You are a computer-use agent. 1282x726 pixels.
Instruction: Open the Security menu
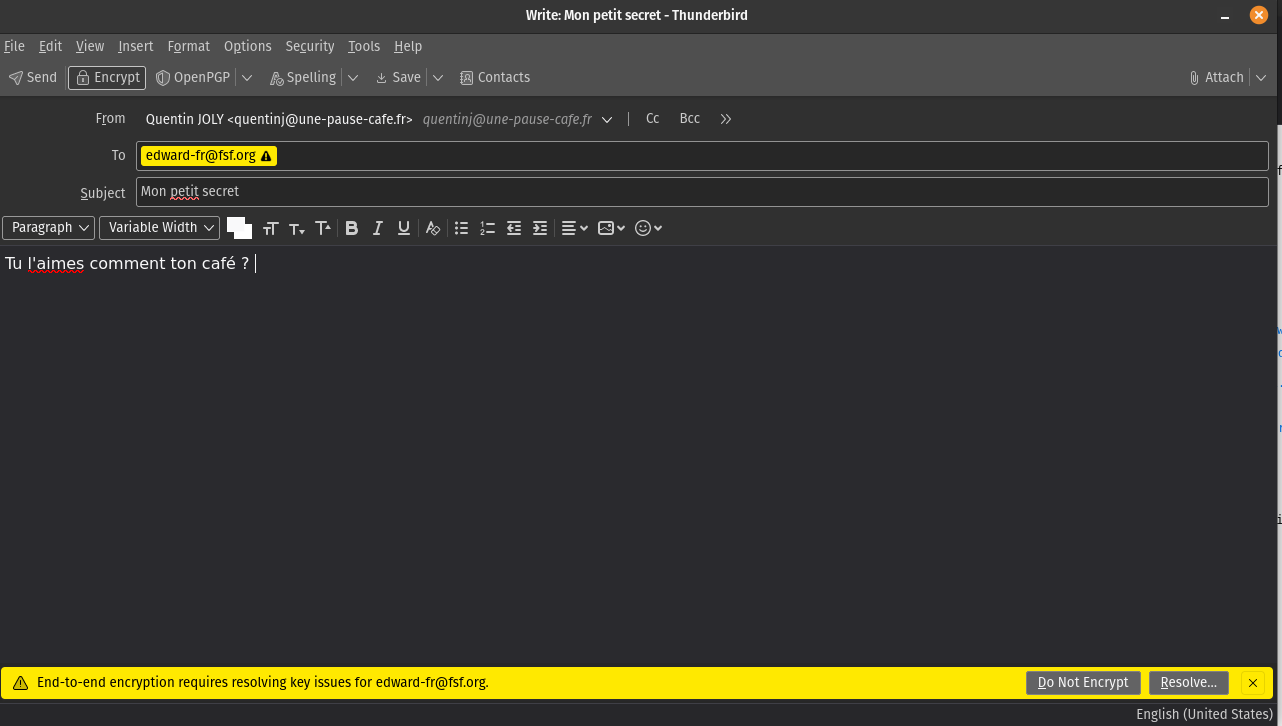310,46
